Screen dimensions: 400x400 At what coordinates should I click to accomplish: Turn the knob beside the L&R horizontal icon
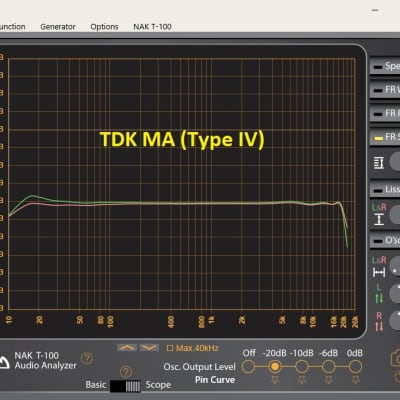click(x=395, y=266)
